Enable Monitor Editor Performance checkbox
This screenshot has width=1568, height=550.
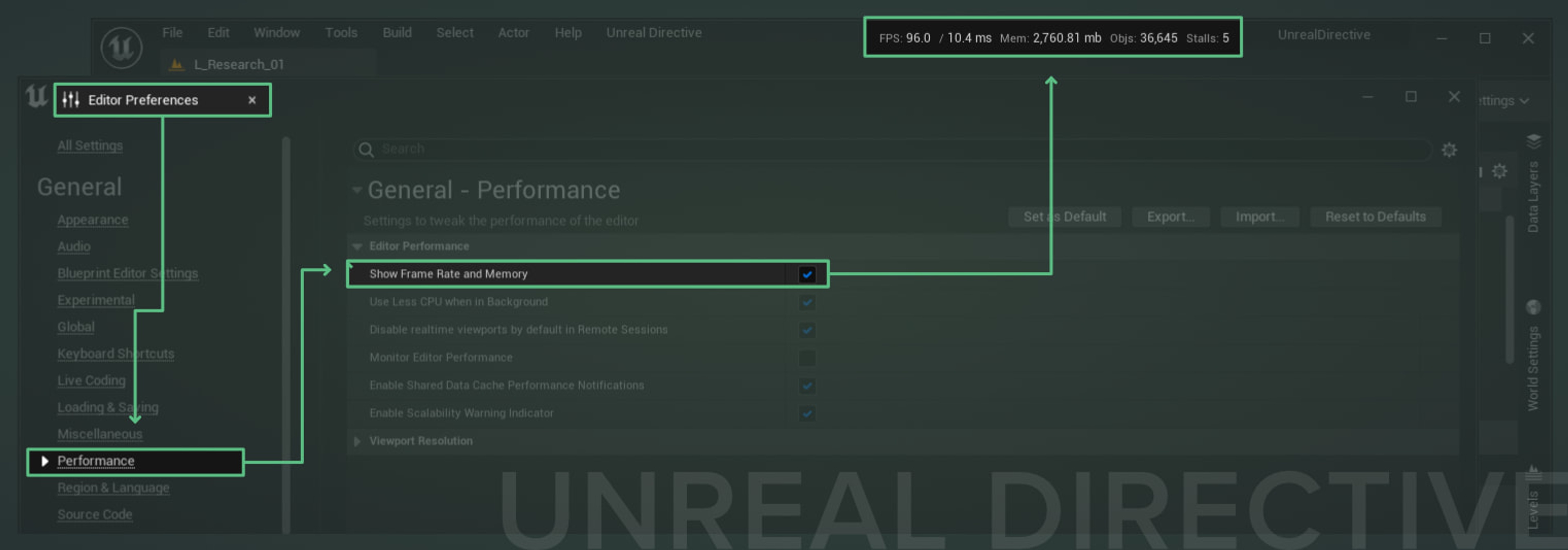click(x=806, y=358)
